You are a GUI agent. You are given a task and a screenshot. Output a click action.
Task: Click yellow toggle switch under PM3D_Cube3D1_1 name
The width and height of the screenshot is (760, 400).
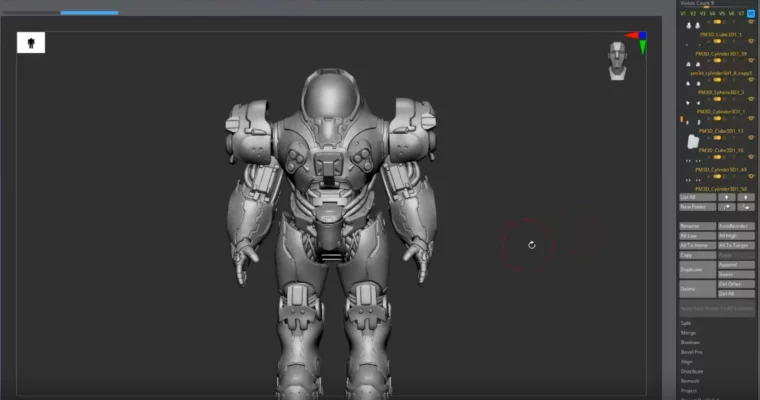(717, 41)
